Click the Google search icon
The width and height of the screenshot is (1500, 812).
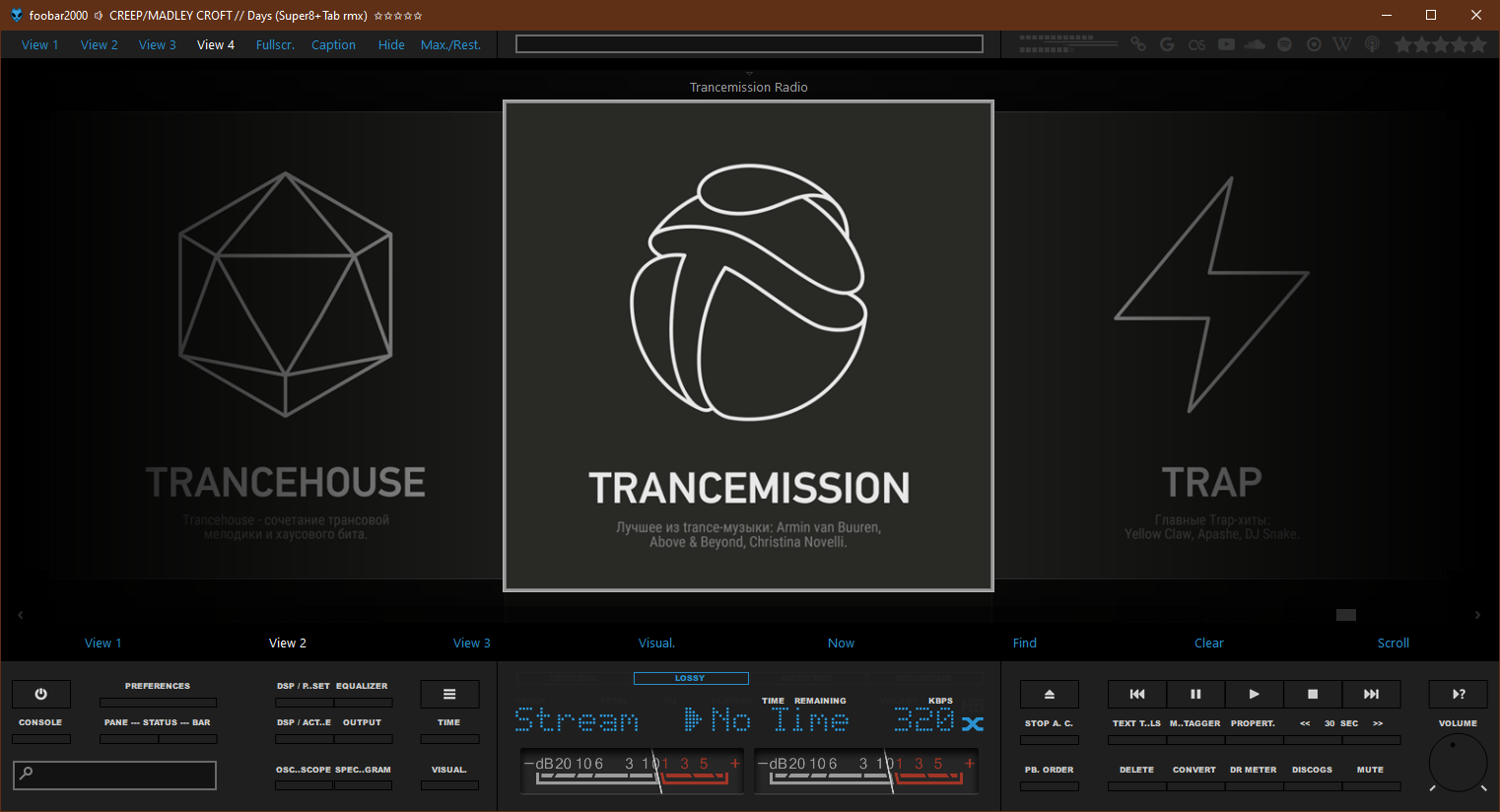coord(1167,44)
